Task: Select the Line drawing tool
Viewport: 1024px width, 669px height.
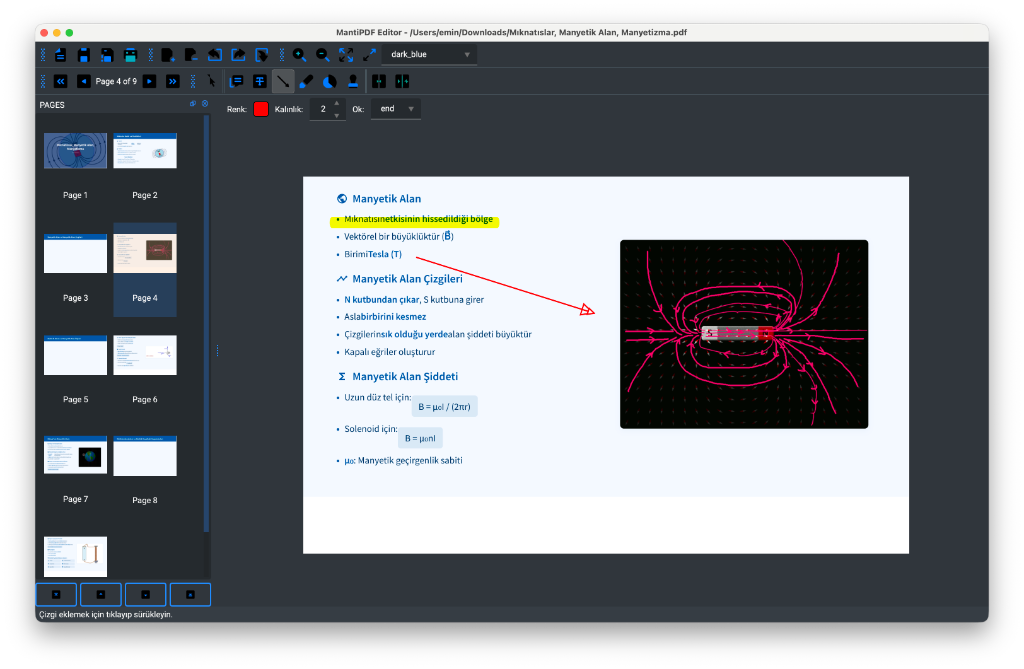Action: pyautogui.click(x=282, y=81)
